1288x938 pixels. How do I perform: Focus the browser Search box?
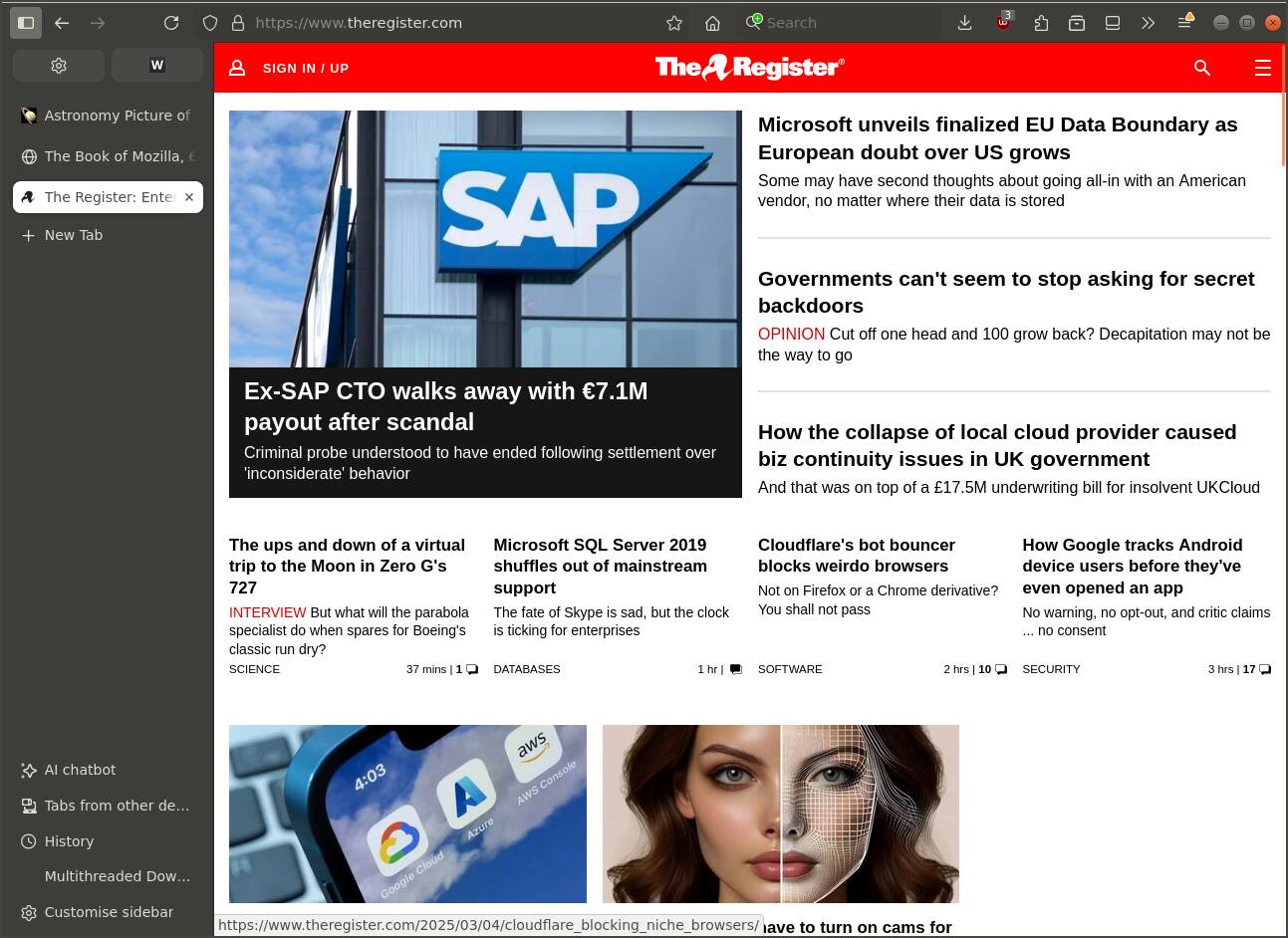tap(839, 22)
